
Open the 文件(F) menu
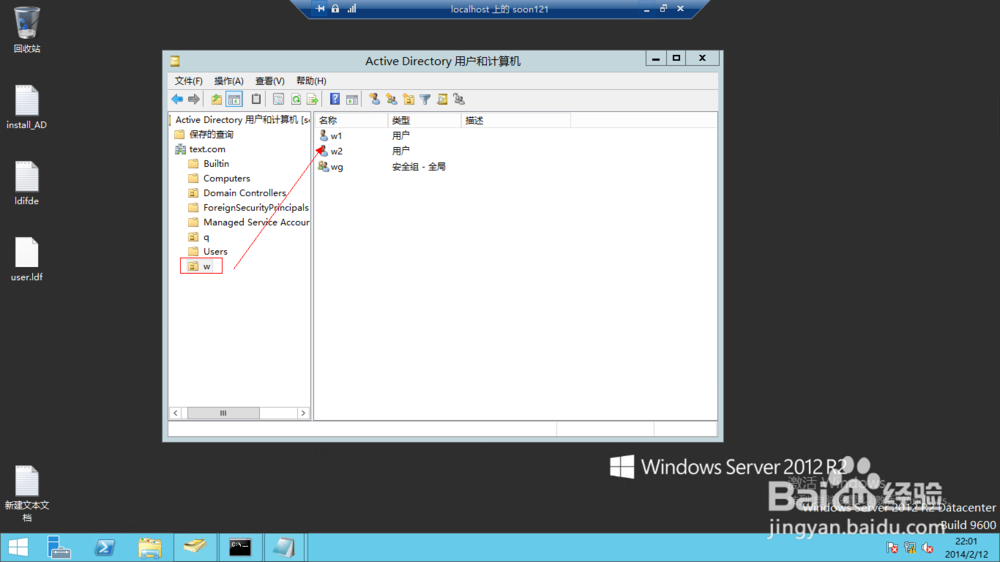tap(188, 81)
